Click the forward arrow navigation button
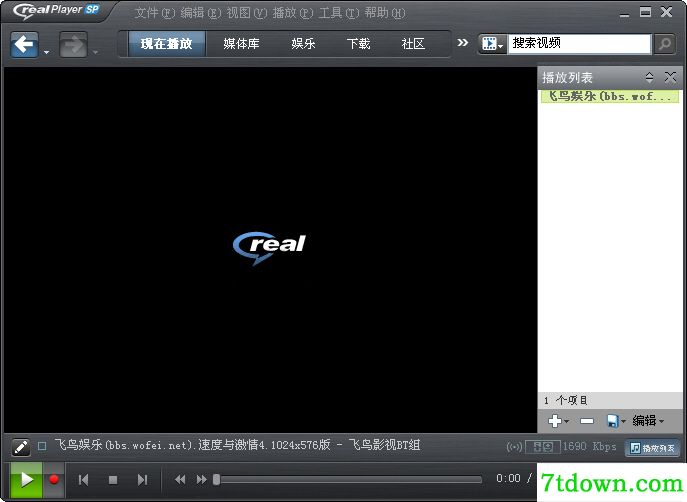687x502 pixels. click(73, 44)
